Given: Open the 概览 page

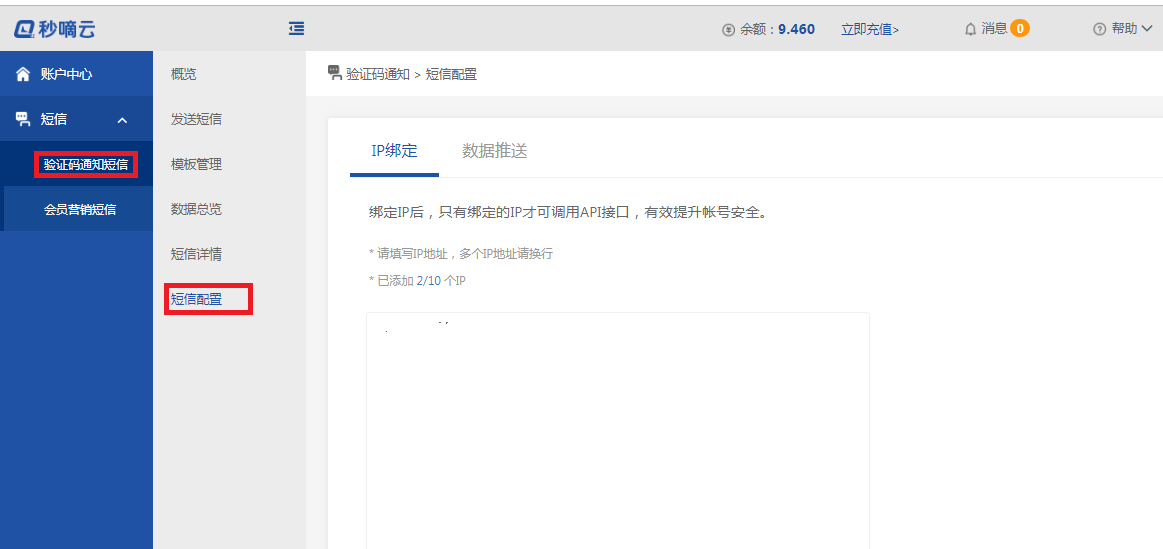Looking at the screenshot, I should pyautogui.click(x=183, y=74).
